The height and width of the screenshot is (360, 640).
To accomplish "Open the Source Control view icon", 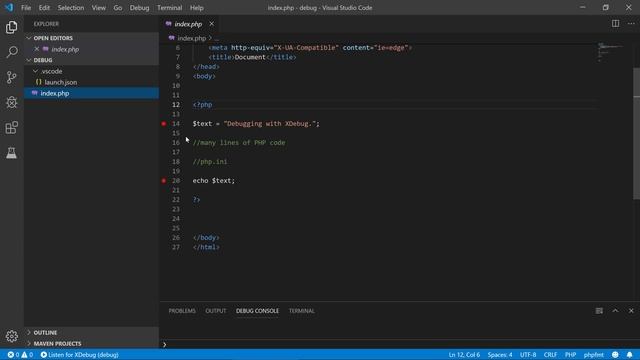I will 11,77.
